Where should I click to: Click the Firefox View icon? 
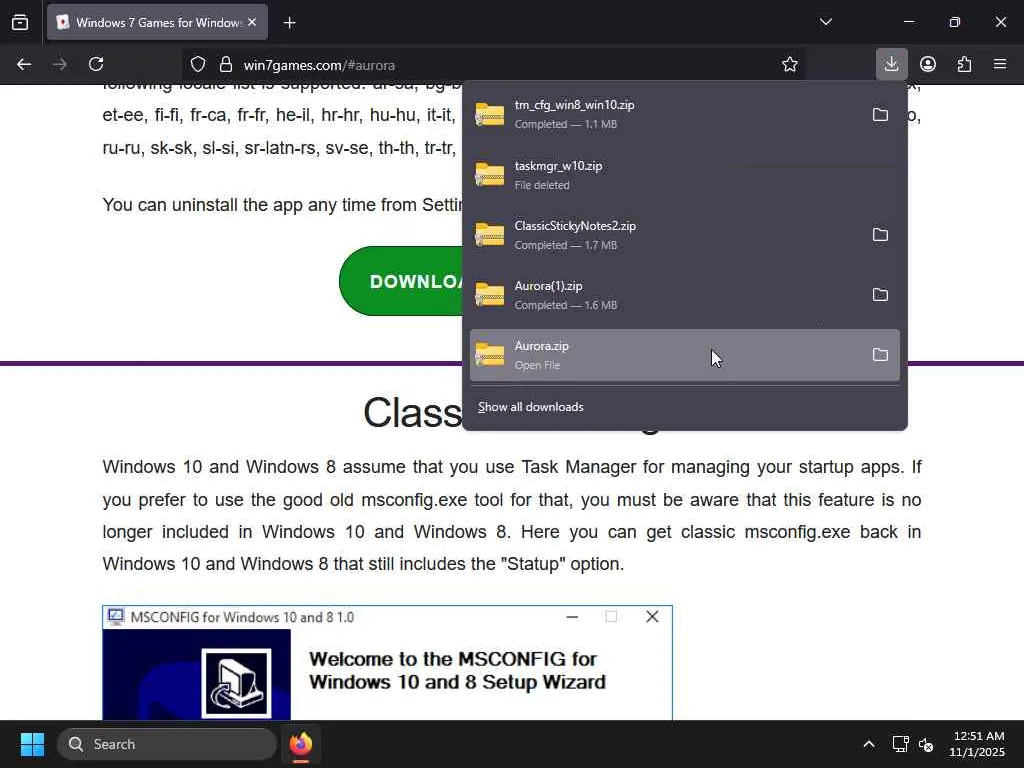pos(20,23)
